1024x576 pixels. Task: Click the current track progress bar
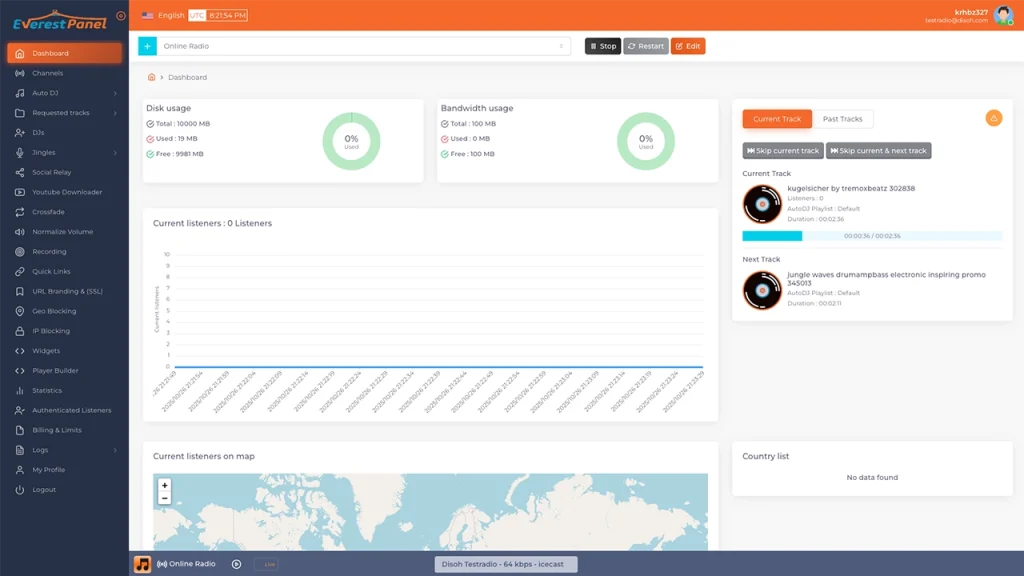[871, 236]
